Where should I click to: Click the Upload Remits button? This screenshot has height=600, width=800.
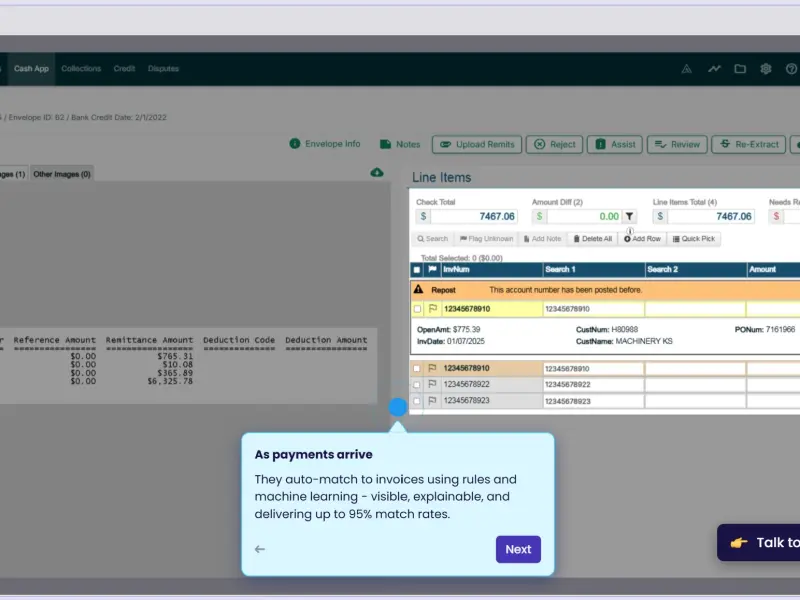[x=477, y=144]
